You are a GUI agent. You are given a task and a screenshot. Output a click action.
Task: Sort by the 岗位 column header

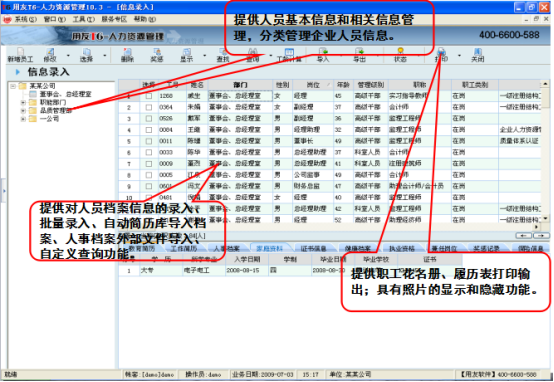tap(313, 85)
